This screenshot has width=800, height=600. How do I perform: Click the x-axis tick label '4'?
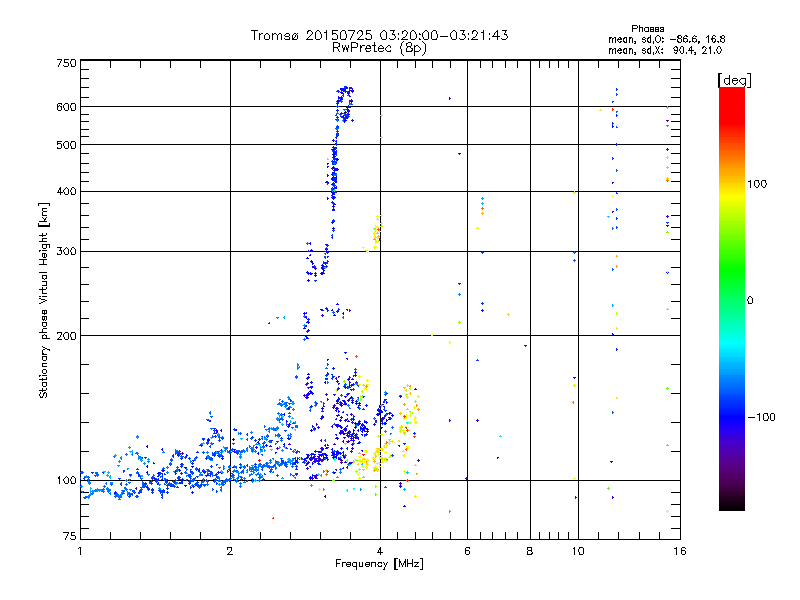point(380,551)
